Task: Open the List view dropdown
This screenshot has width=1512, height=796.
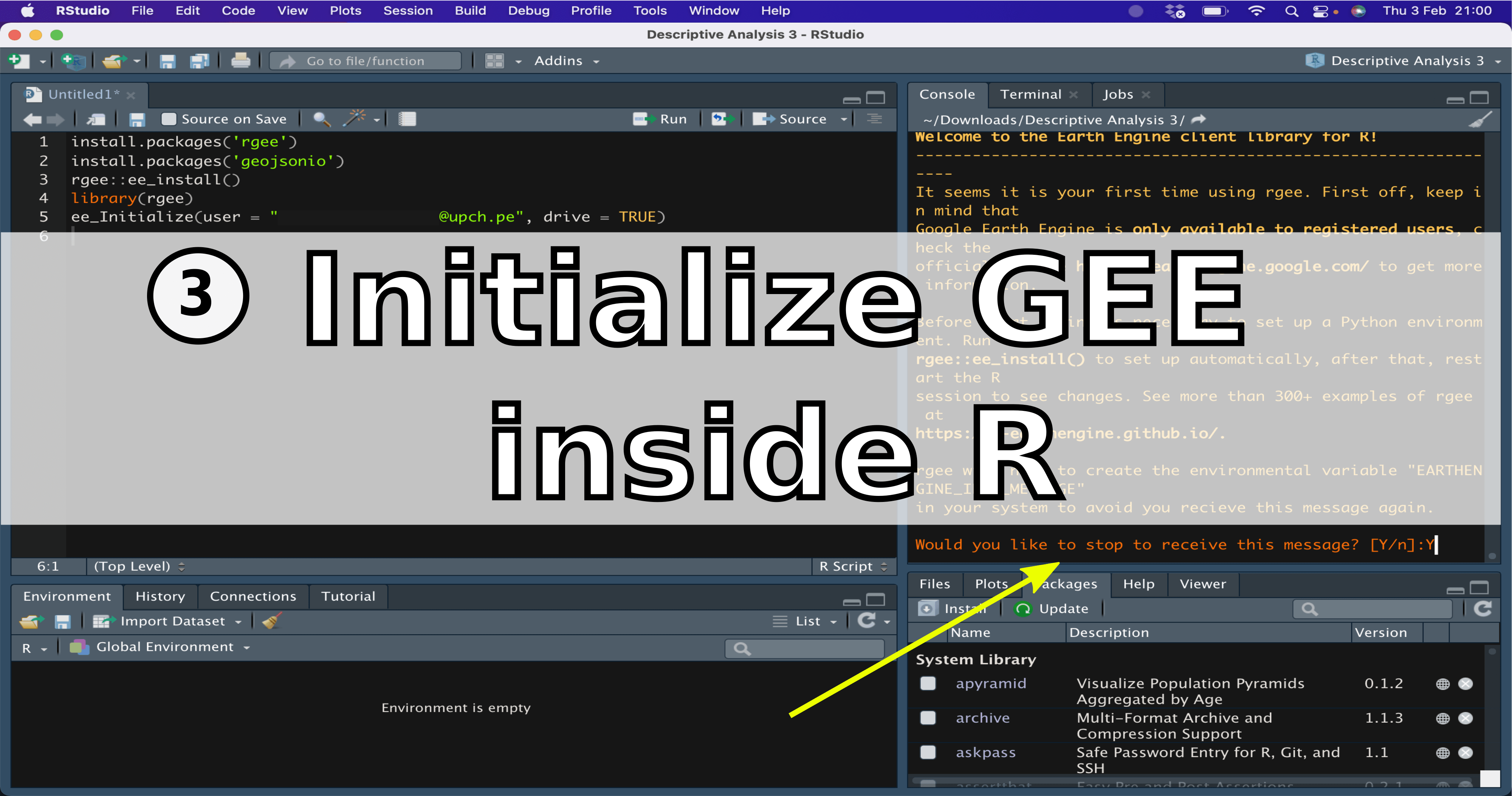Action: tap(805, 621)
